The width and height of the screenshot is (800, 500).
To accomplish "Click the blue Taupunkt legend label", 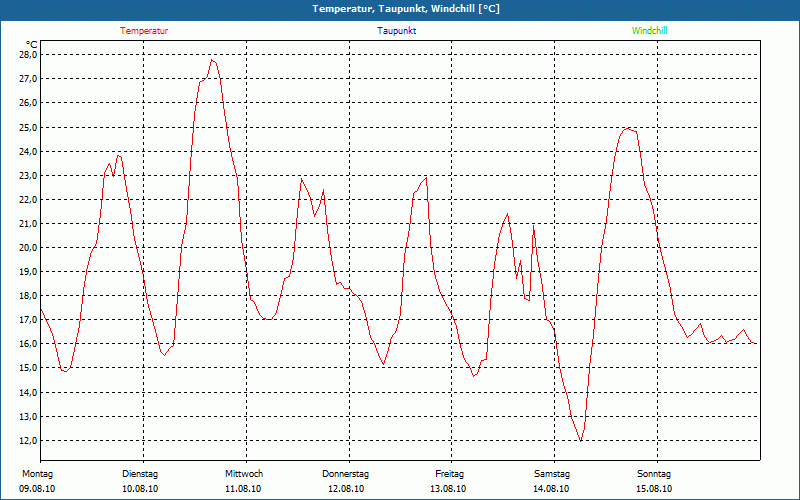I will click(x=396, y=31).
